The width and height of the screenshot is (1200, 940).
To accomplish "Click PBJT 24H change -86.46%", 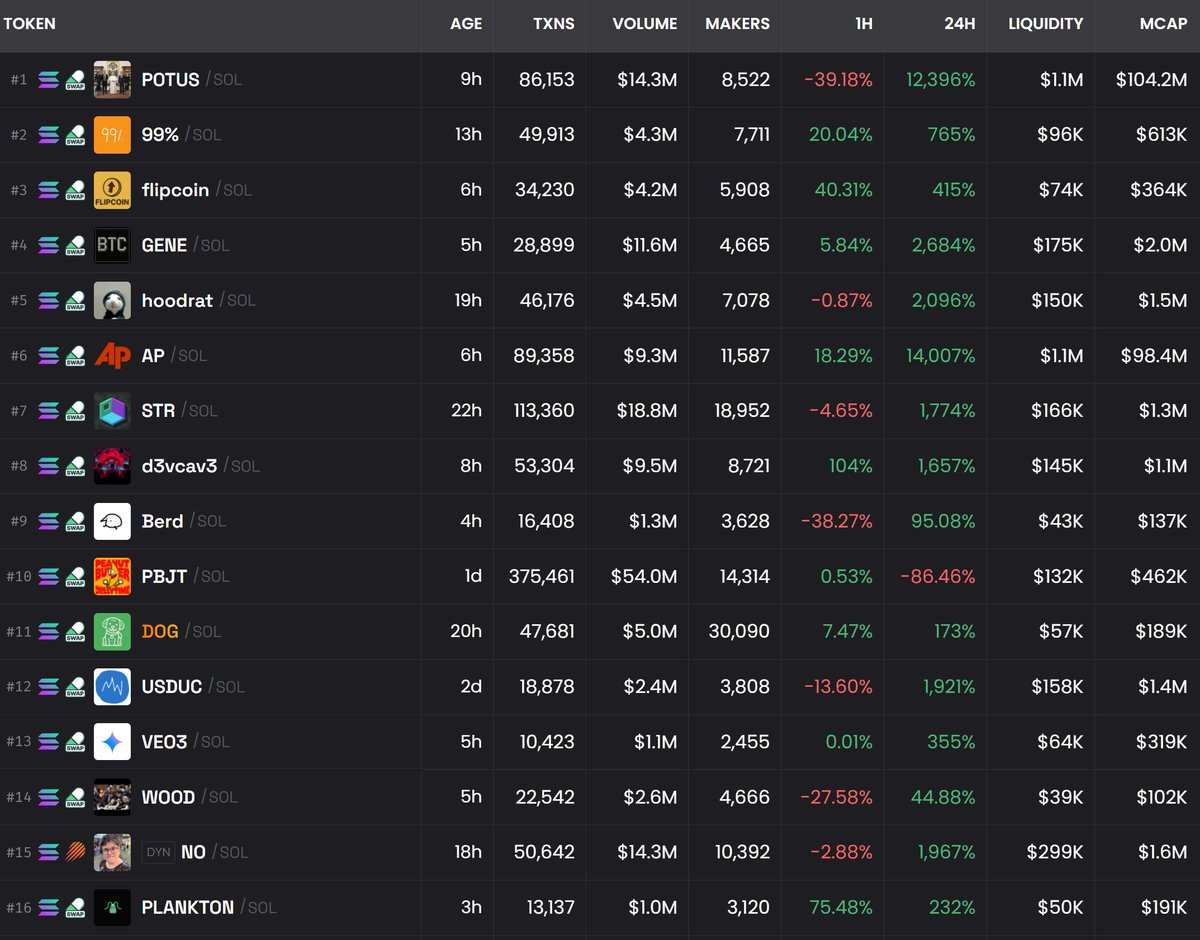I will pos(938,577).
